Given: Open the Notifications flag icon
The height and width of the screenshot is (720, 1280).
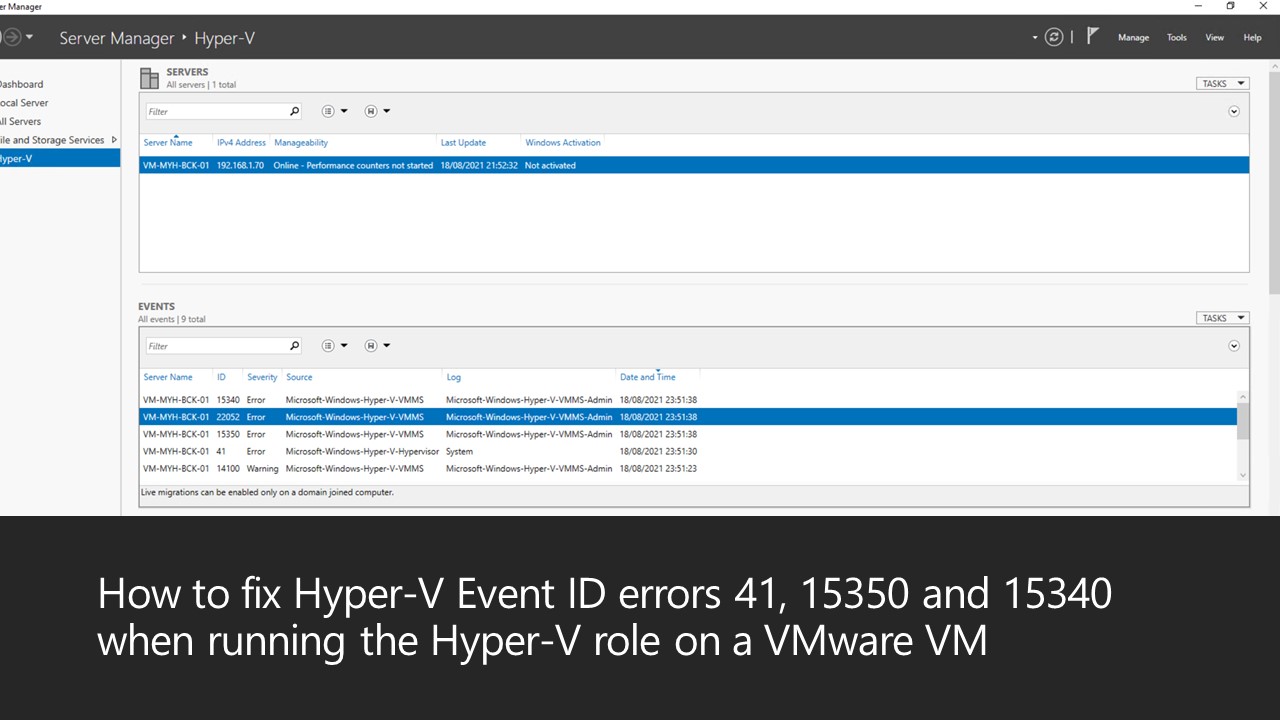Looking at the screenshot, I should pos(1092,36).
